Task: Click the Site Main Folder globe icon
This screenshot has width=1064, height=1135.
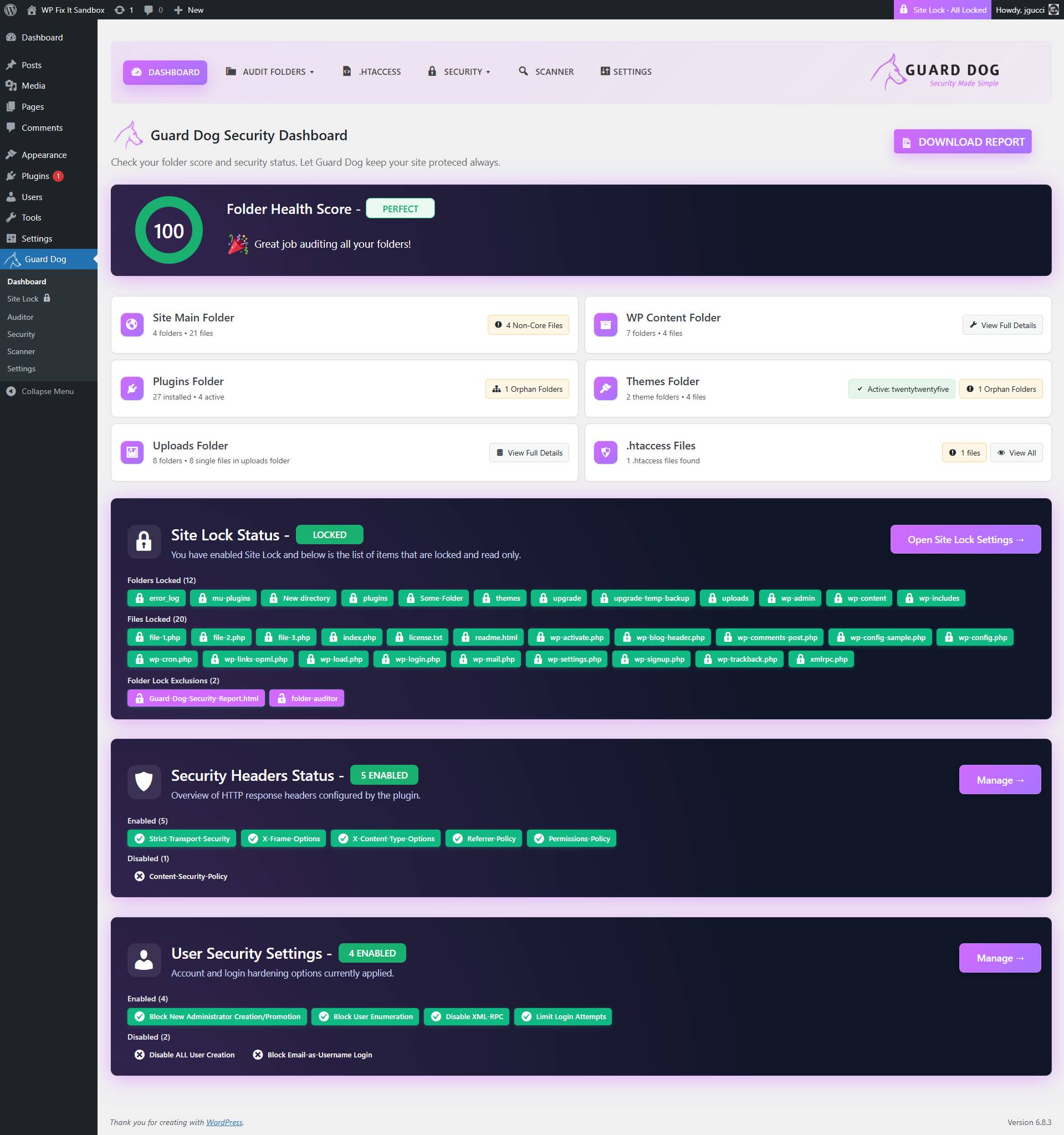Action: click(132, 324)
